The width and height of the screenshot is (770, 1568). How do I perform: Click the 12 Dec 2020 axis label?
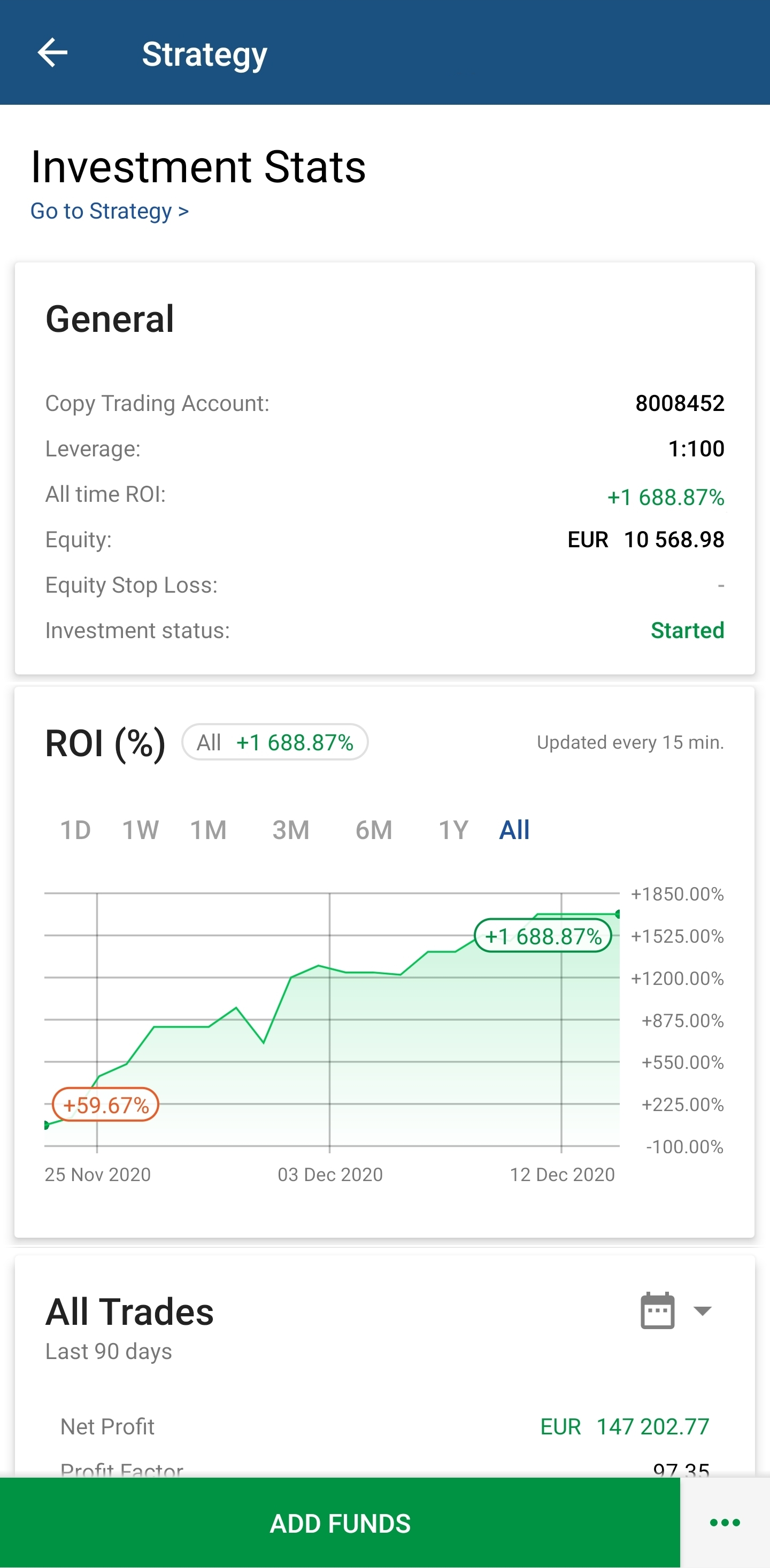(563, 1174)
